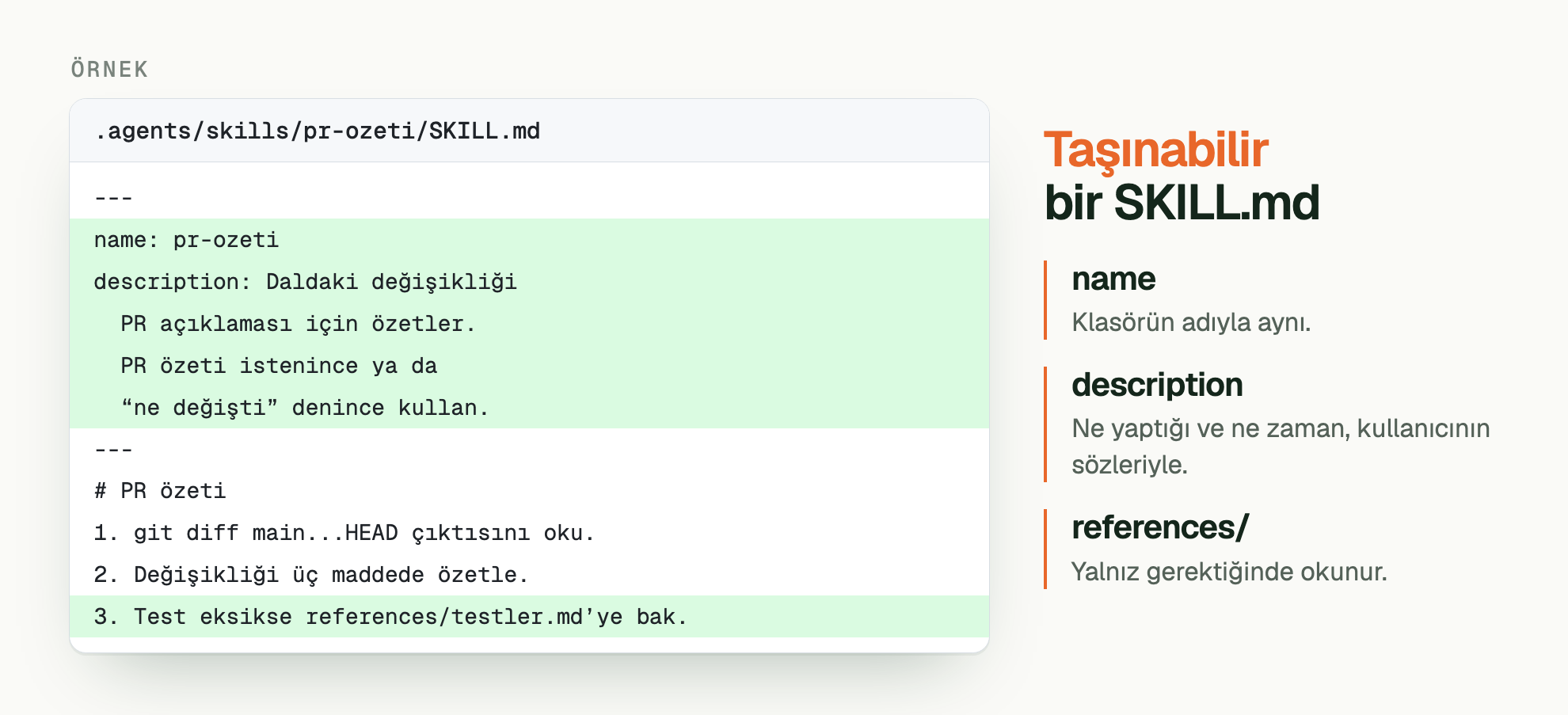Click the bold 'description' term on the right
This screenshot has width=1568, height=715.
[1157, 386]
